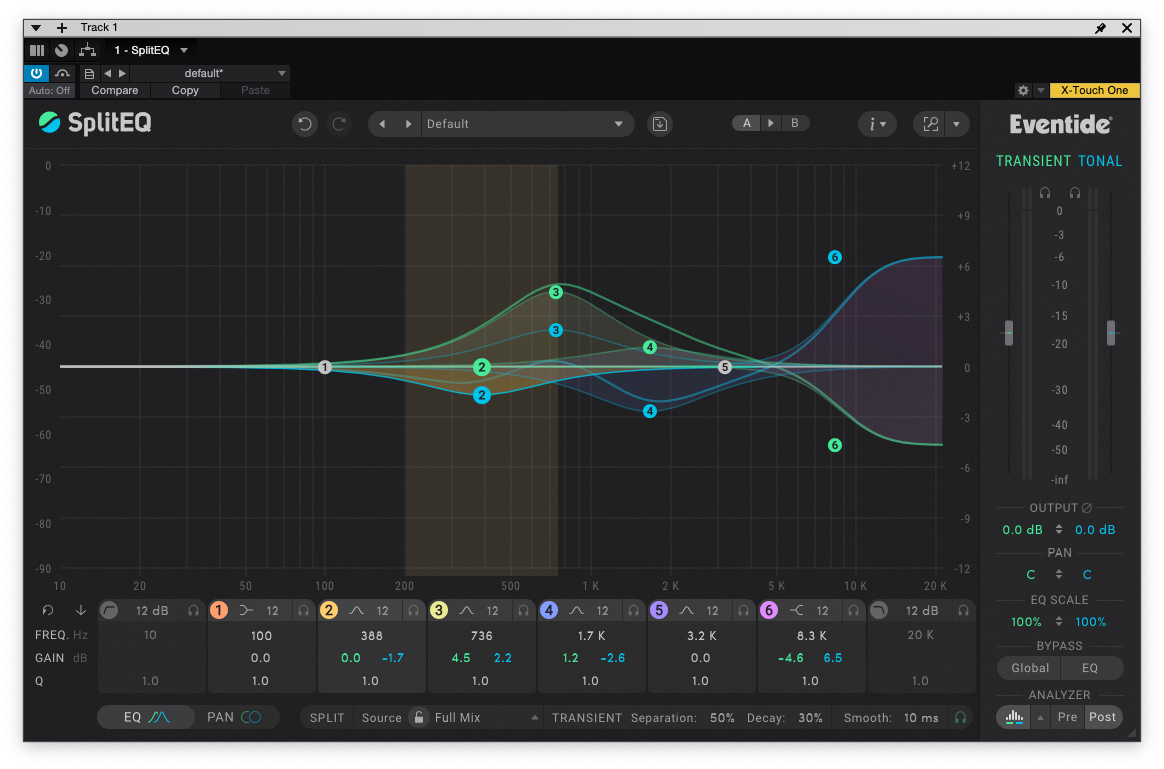Click the X-Touch One button

1094,91
